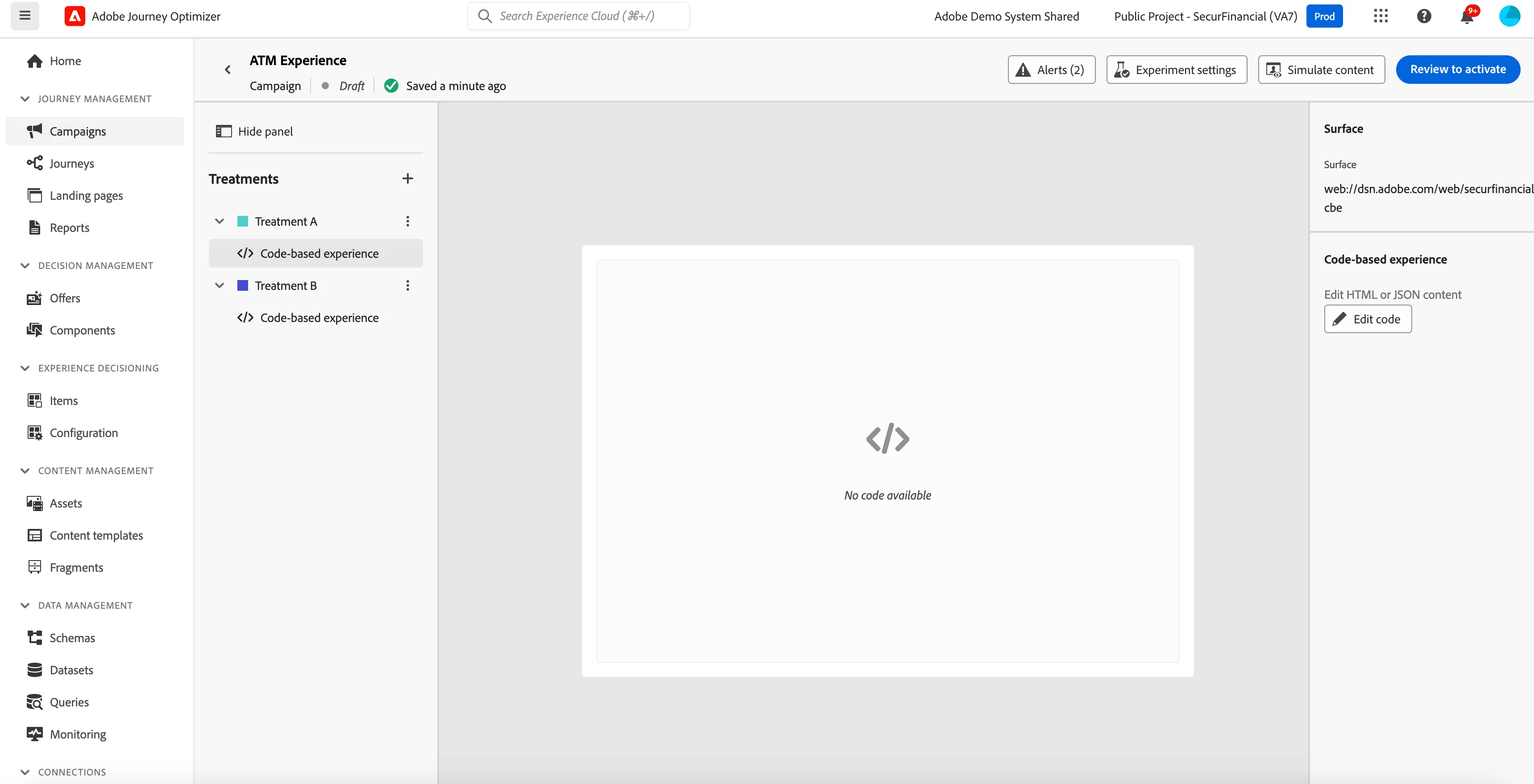Hide panel using the panel icon
The height and width of the screenshot is (784, 1534).
pyautogui.click(x=224, y=132)
